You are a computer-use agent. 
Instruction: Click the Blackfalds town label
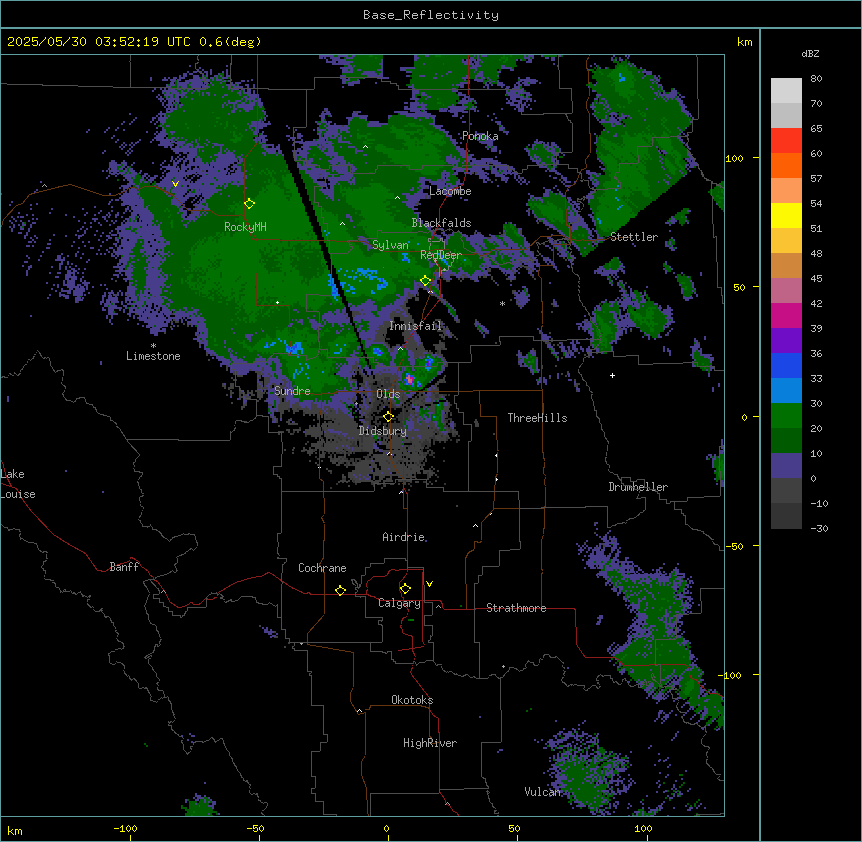pyautogui.click(x=441, y=223)
